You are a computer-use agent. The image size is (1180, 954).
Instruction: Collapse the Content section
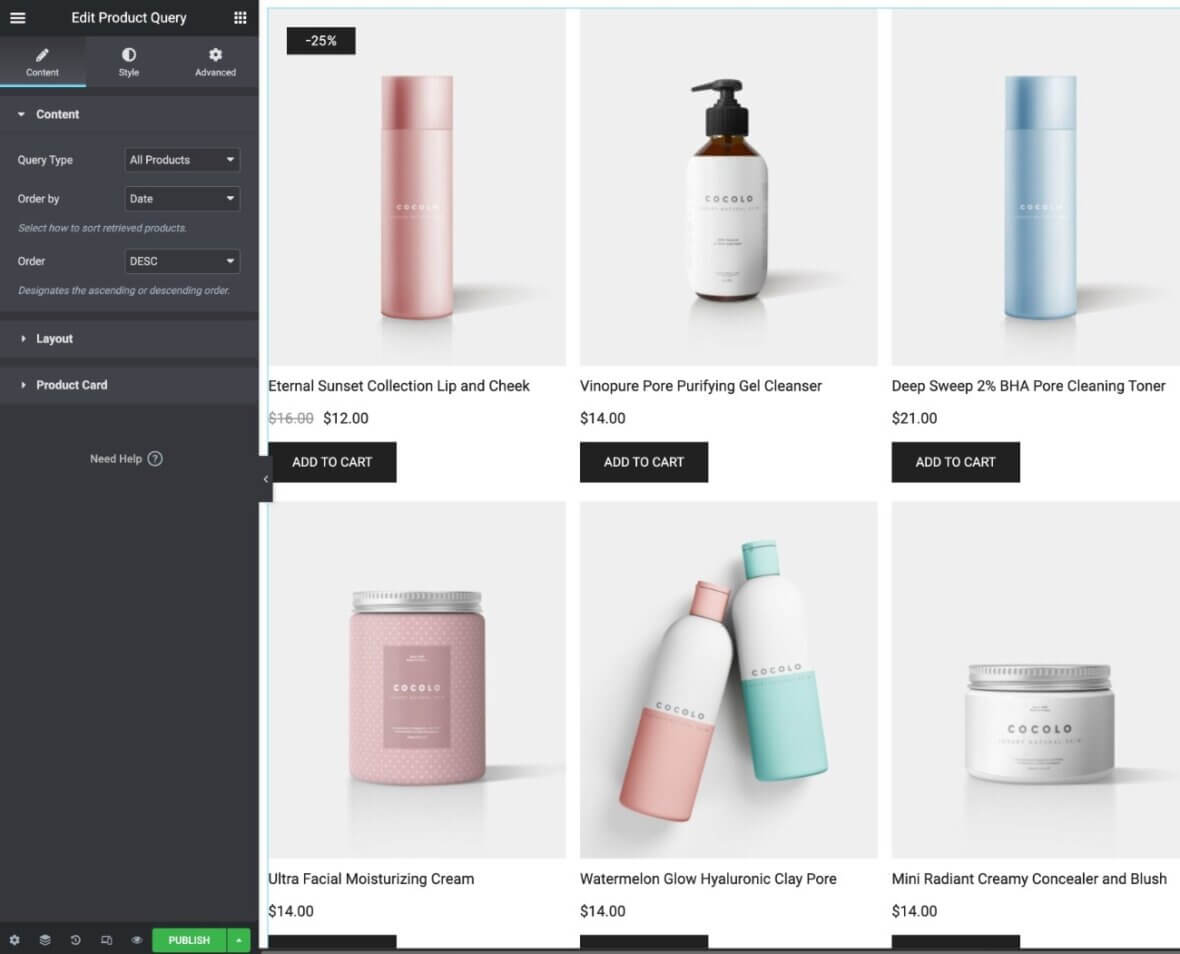57,115
